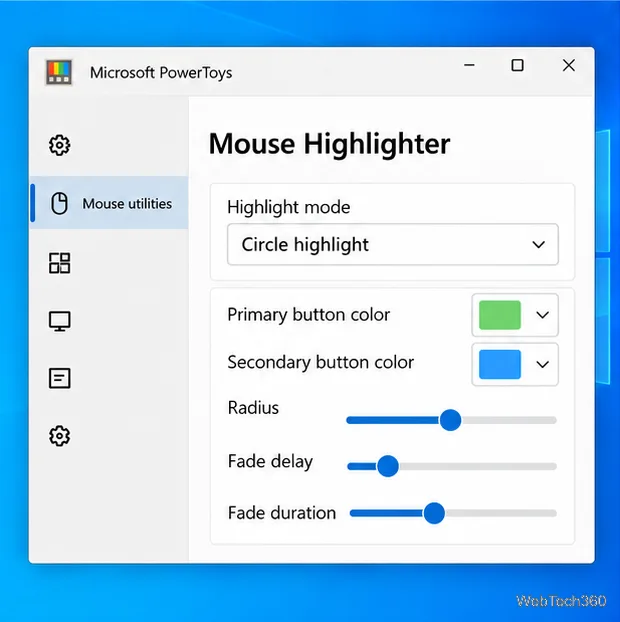Screen dimensions: 620x622
Task: Click the Microsoft PowerToys window title
Action: pyautogui.click(x=161, y=73)
